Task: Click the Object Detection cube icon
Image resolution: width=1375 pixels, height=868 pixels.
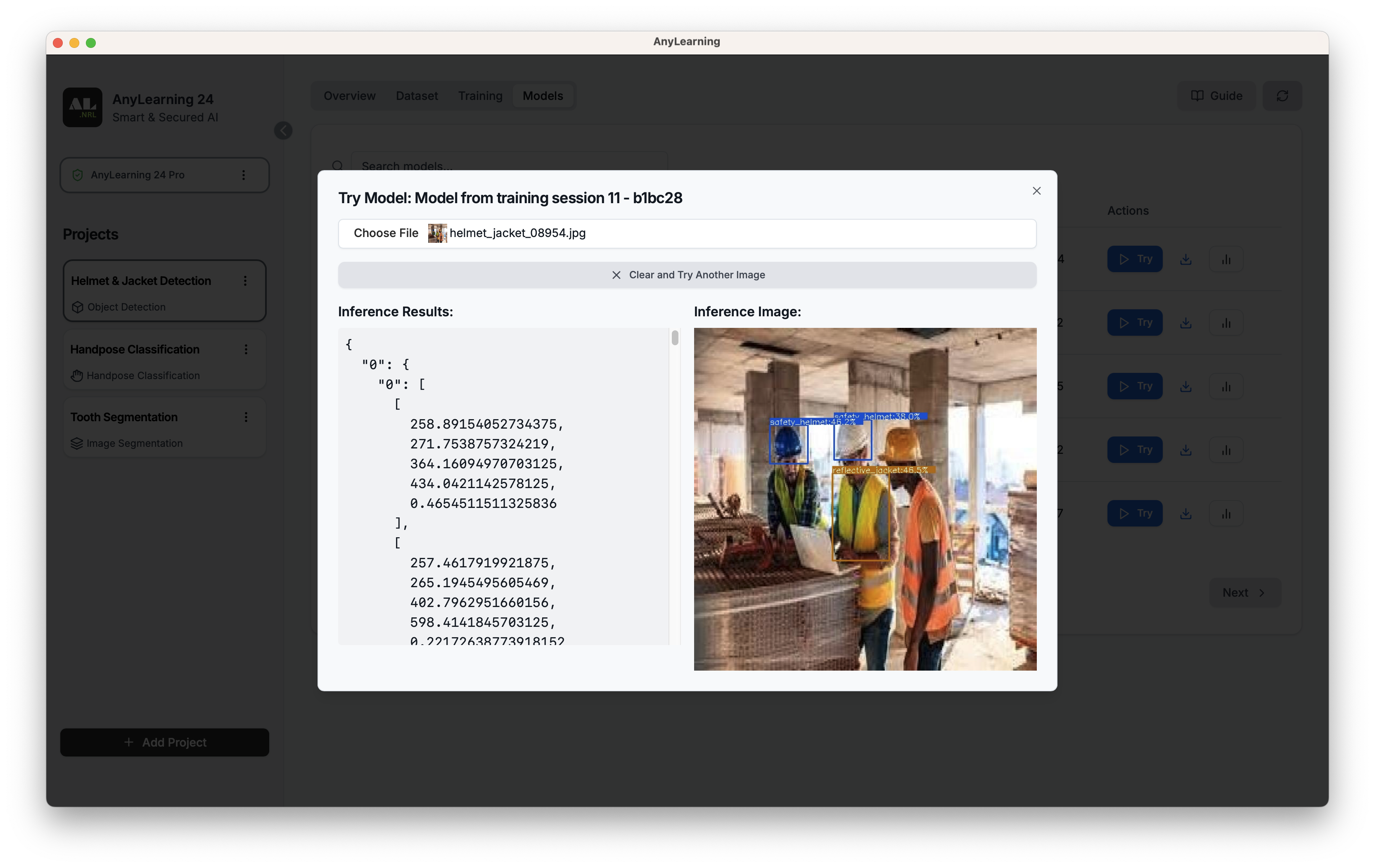Action: (x=77, y=307)
